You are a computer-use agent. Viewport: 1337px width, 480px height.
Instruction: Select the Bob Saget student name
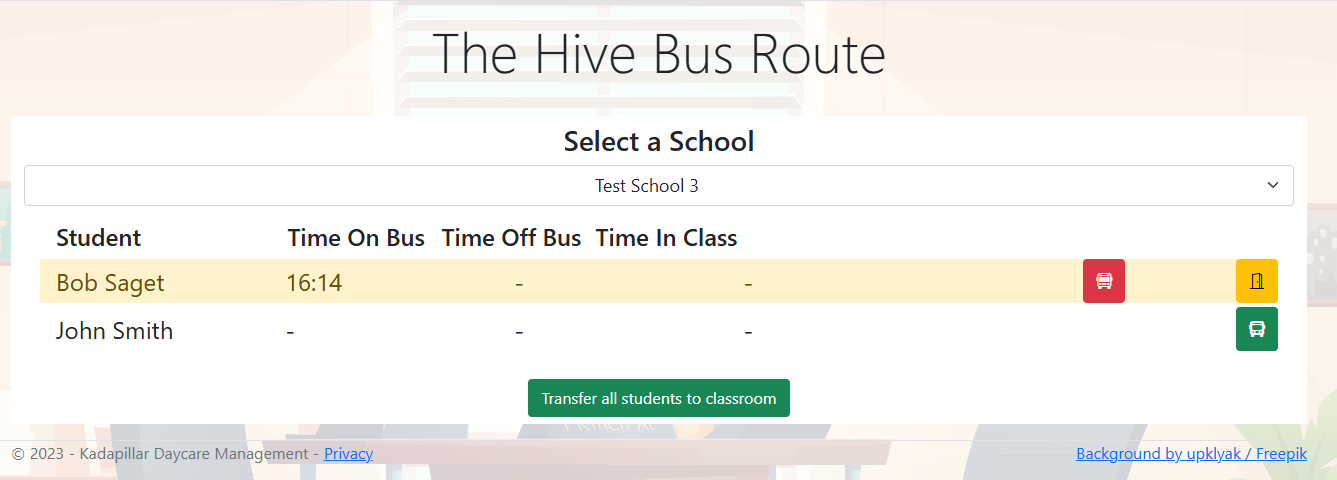coord(110,283)
